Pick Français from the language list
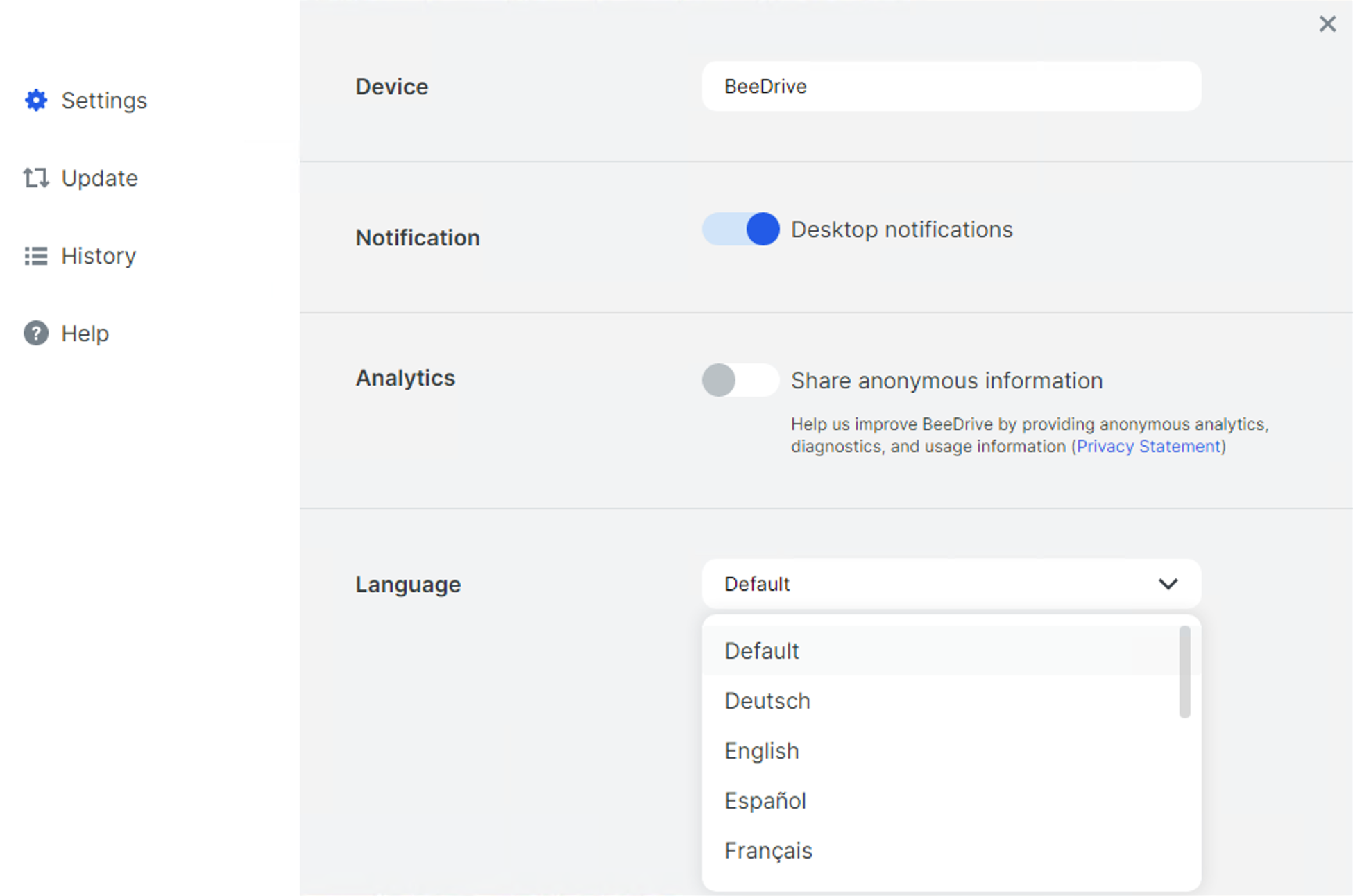 coord(941,850)
